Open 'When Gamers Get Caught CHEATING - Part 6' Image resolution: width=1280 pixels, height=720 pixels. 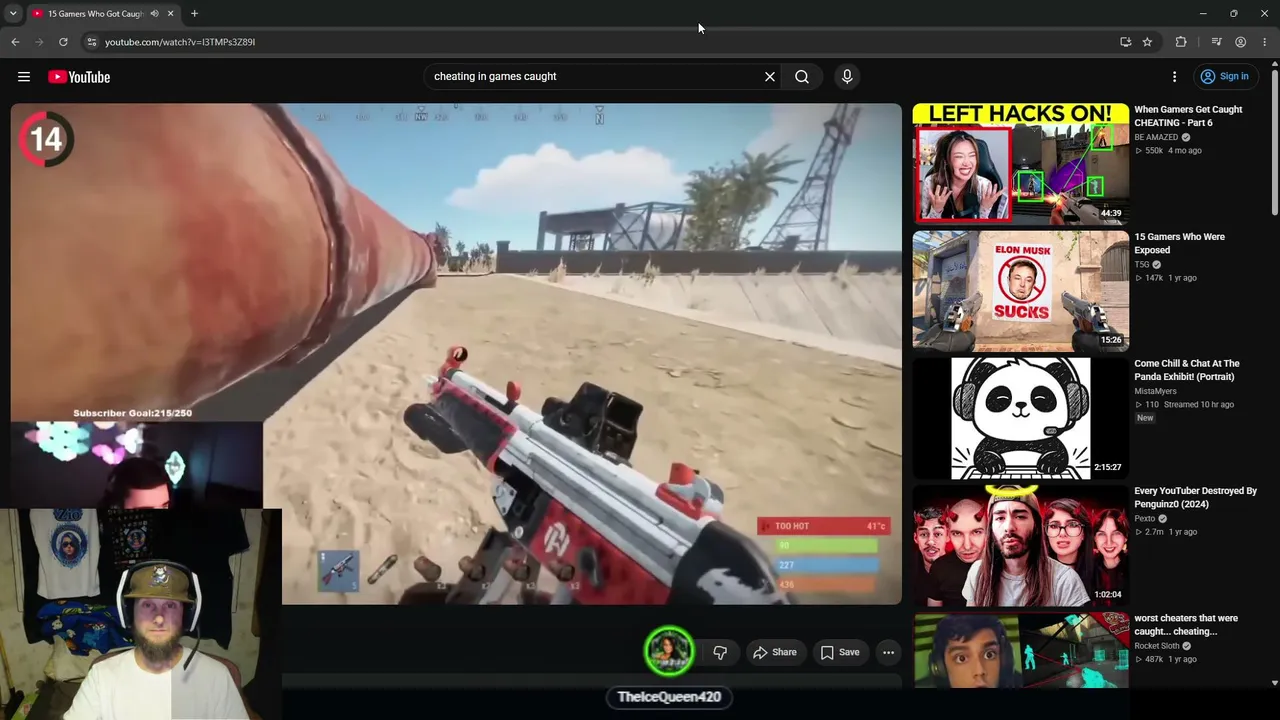tap(1188, 116)
